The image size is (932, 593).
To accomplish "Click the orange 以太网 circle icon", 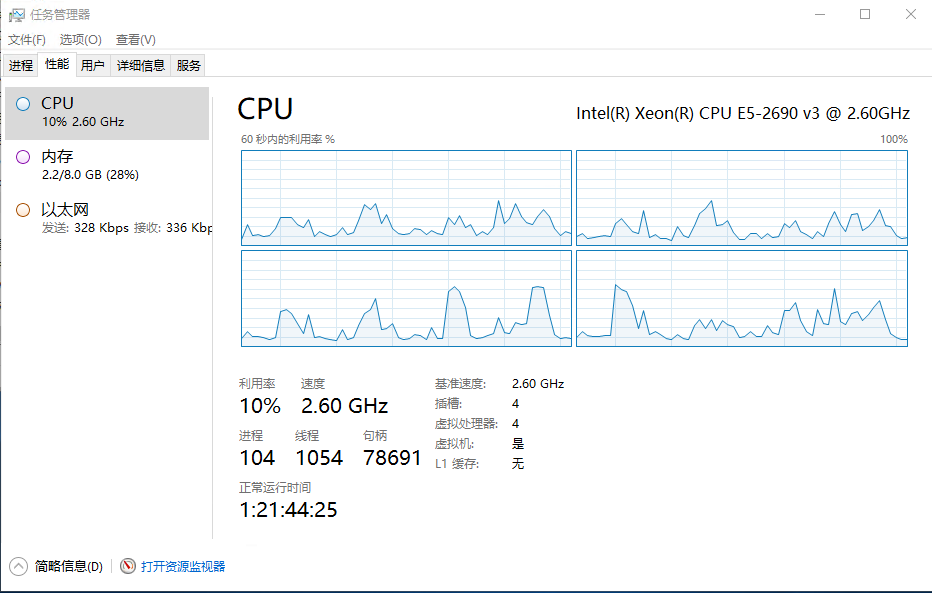I will [x=23, y=209].
